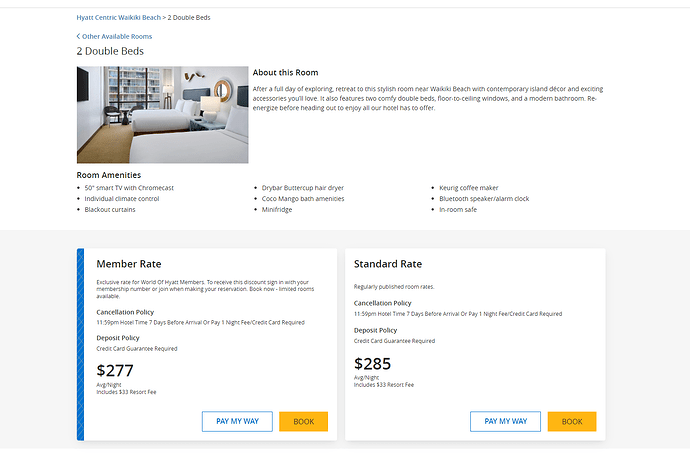Select the Standard Rate card title

click(388, 264)
